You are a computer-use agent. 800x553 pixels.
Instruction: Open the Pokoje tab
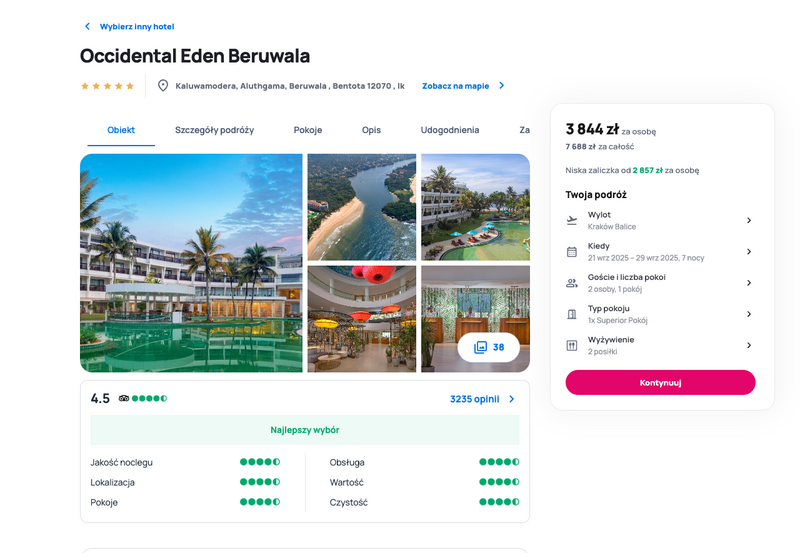coord(308,130)
